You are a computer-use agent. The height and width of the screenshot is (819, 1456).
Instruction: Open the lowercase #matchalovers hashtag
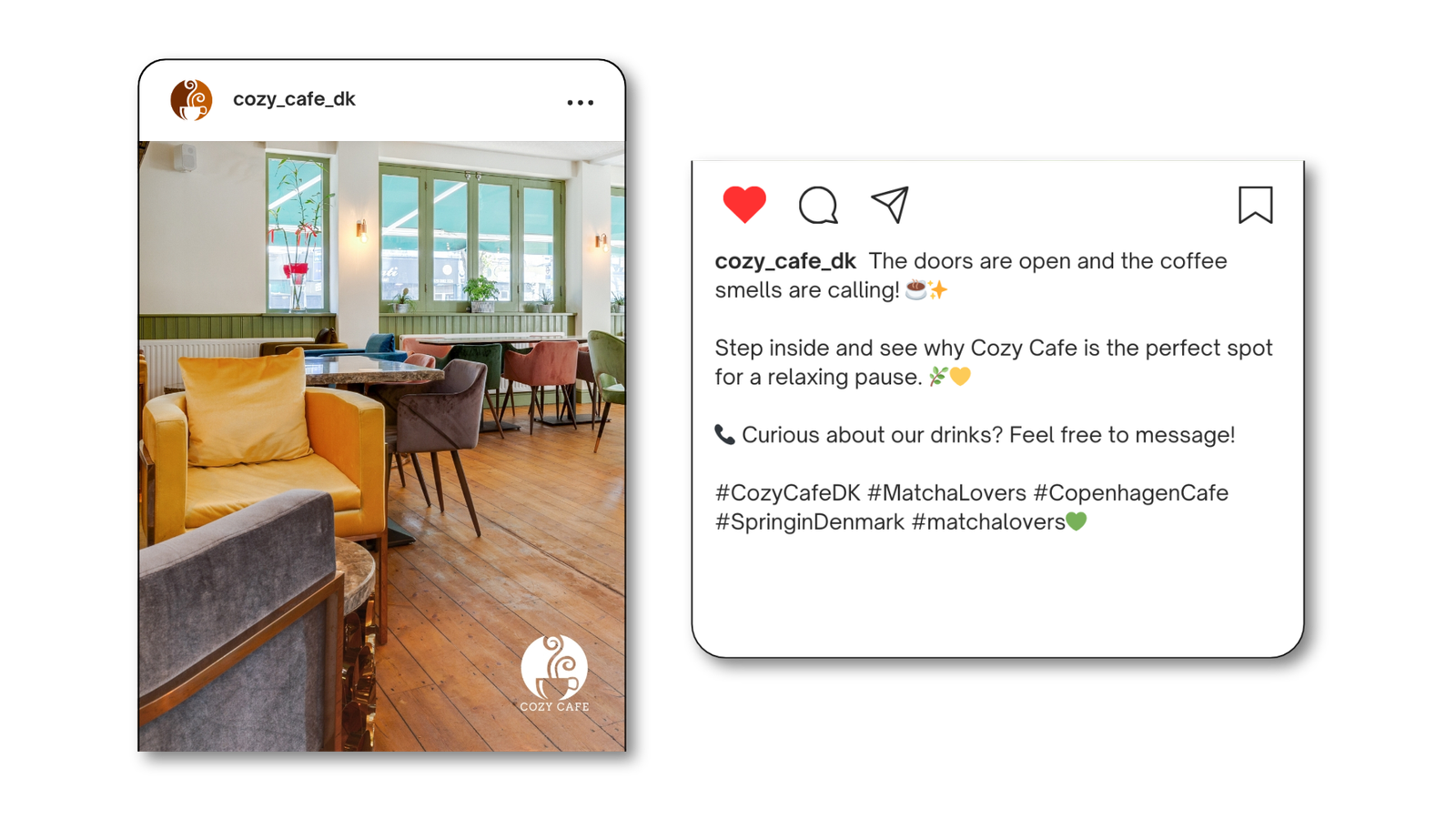click(x=988, y=521)
